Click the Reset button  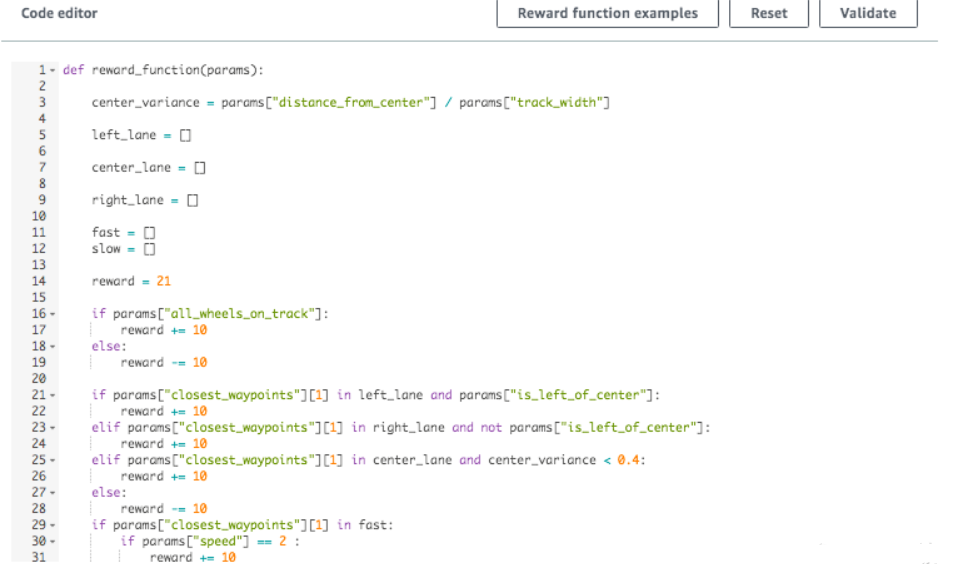(x=769, y=13)
